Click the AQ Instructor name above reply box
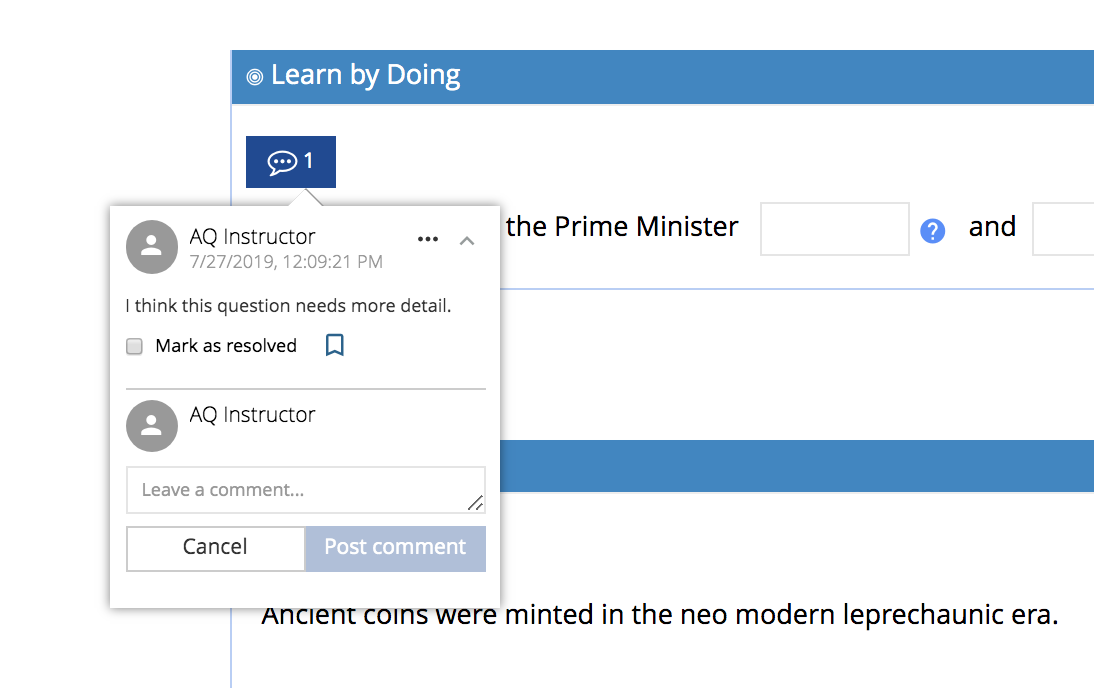Image resolution: width=1094 pixels, height=688 pixels. pyautogui.click(x=253, y=414)
